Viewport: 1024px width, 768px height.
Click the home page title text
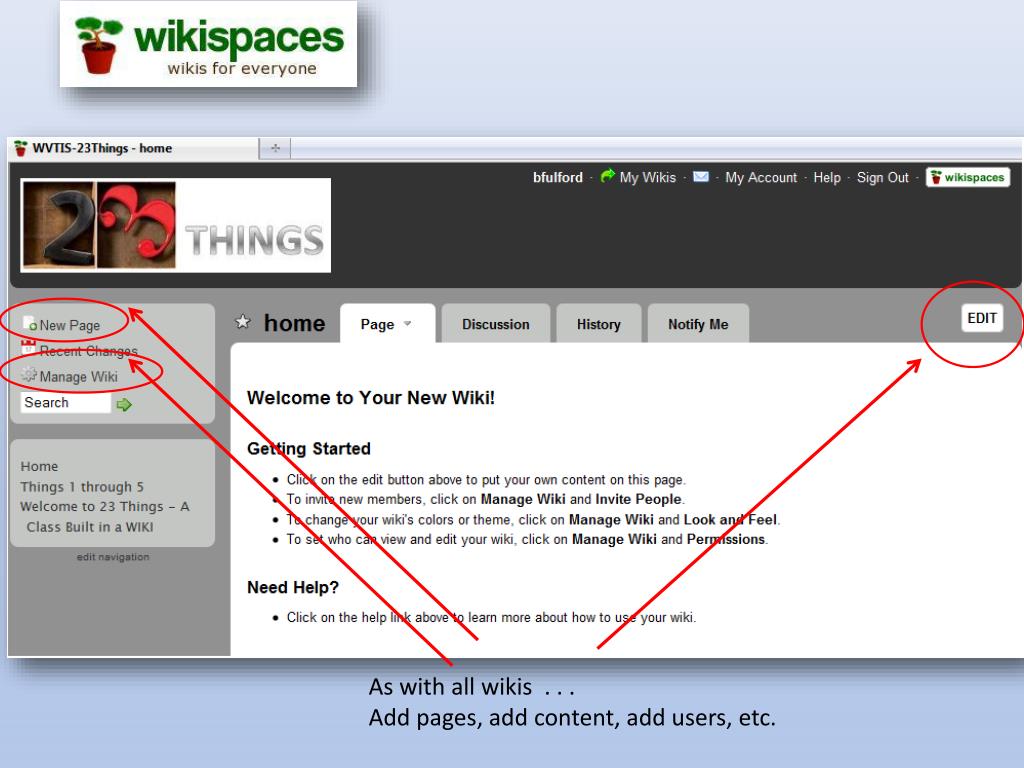(295, 323)
